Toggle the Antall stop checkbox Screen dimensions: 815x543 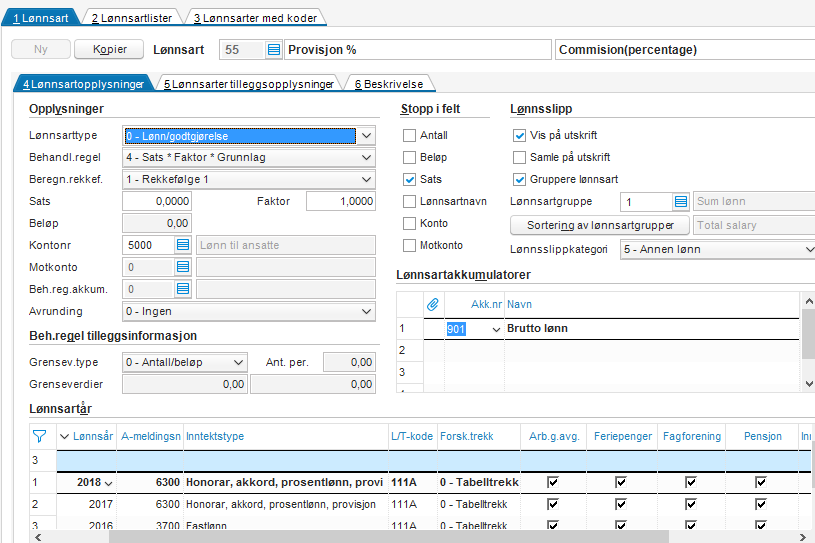(410, 136)
